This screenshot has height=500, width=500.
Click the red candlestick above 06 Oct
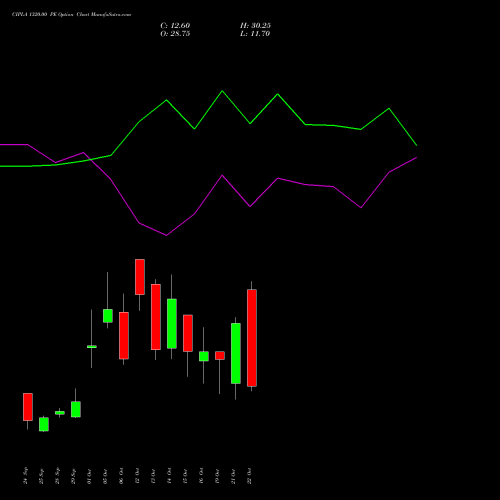(x=124, y=335)
